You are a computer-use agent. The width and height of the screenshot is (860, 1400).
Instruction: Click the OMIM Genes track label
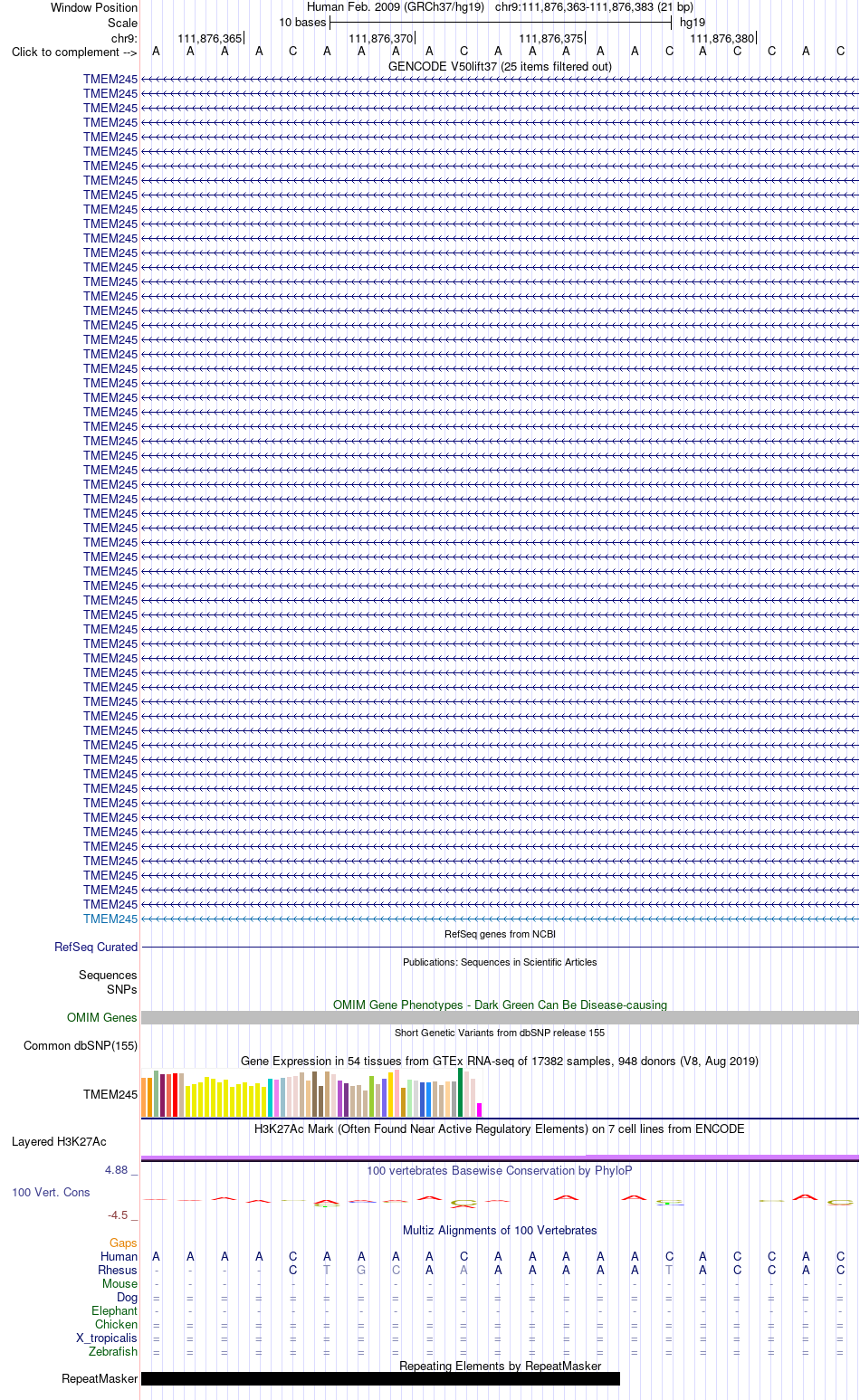pyautogui.click(x=102, y=1017)
